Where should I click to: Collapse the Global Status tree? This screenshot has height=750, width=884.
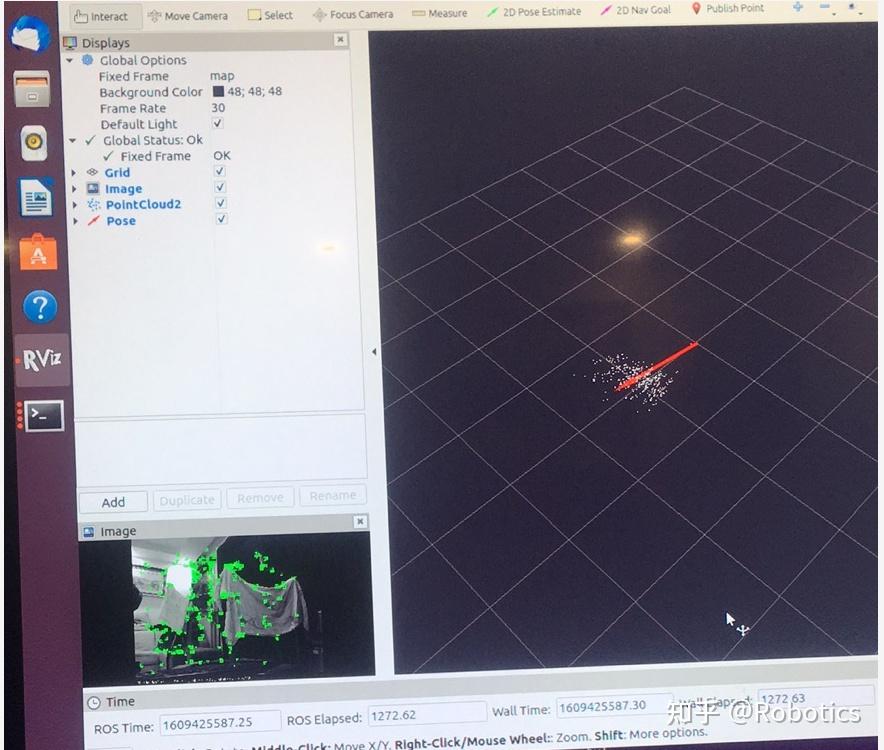(x=72, y=140)
